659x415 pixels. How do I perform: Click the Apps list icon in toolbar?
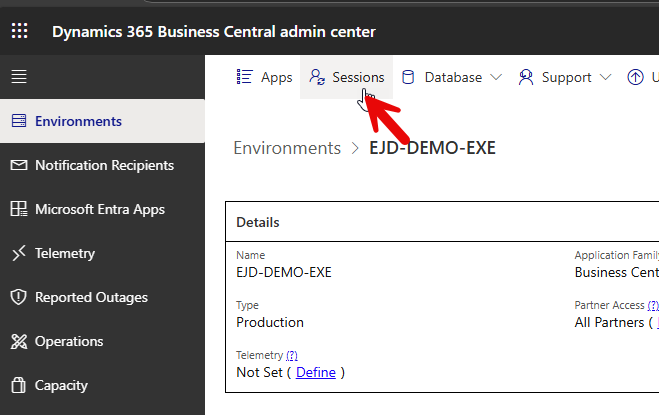click(x=245, y=77)
